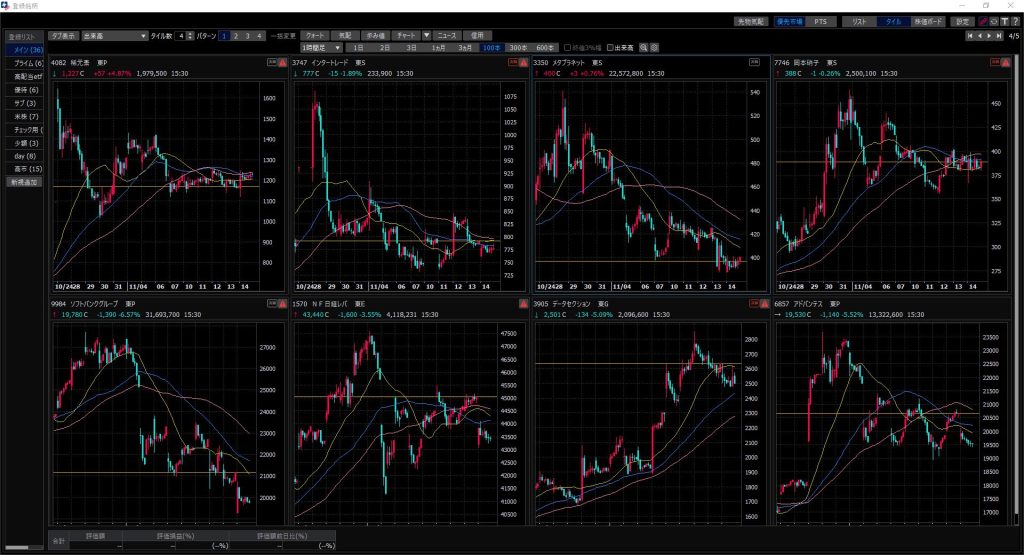Jump to first page with the skip-back arrow

click(970, 36)
